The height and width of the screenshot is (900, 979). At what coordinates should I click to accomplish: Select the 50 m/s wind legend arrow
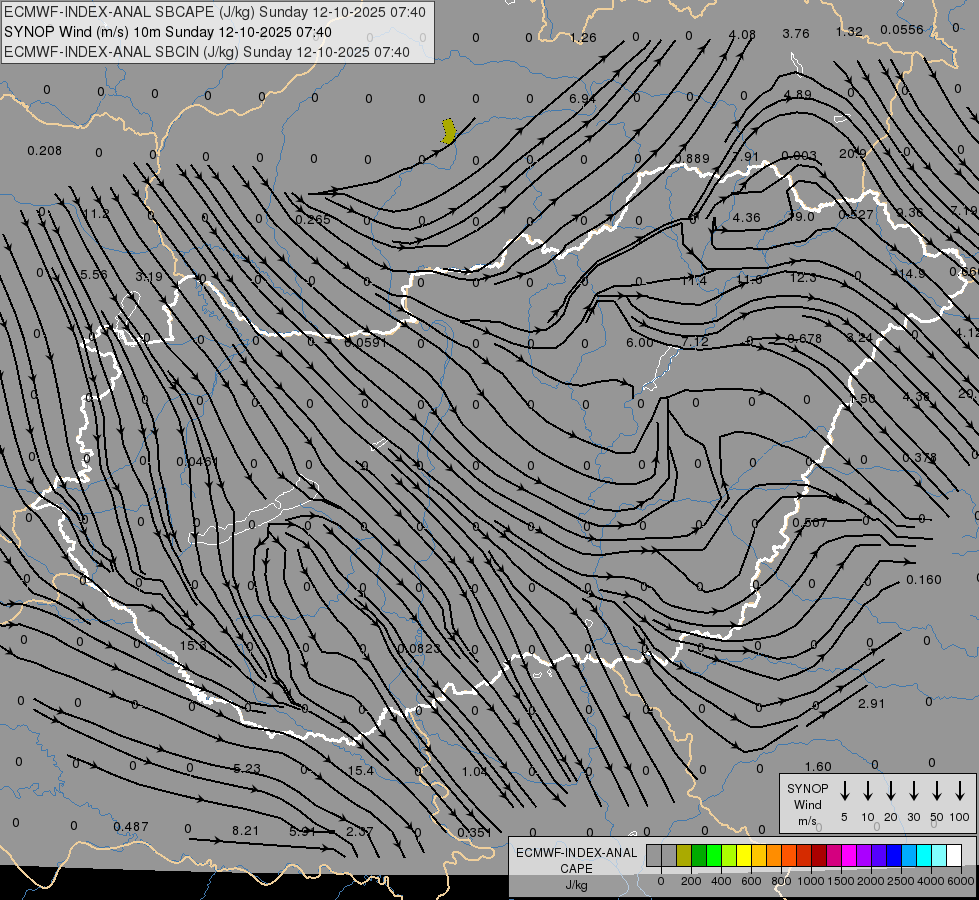tap(937, 791)
